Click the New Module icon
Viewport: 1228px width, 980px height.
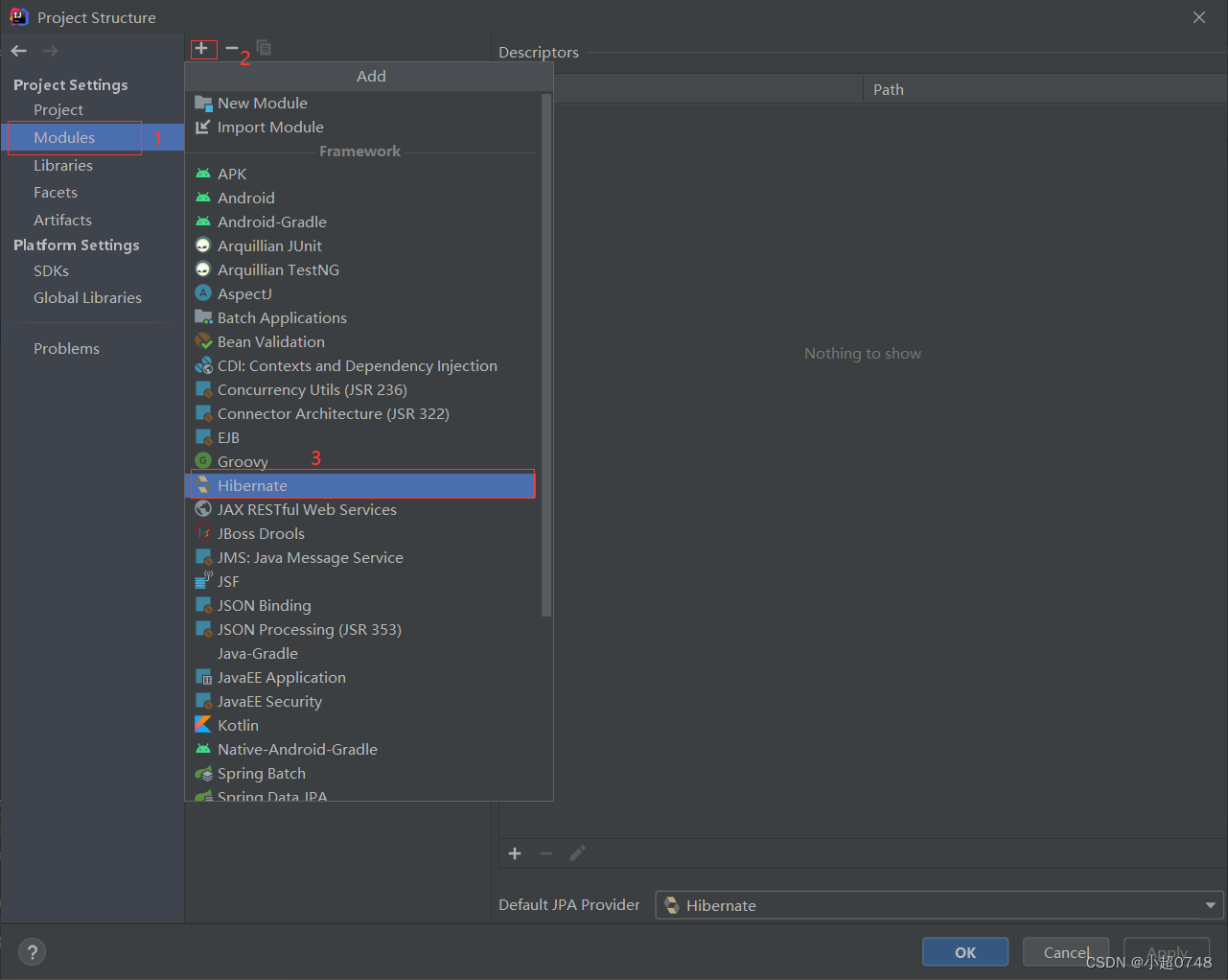(203, 103)
